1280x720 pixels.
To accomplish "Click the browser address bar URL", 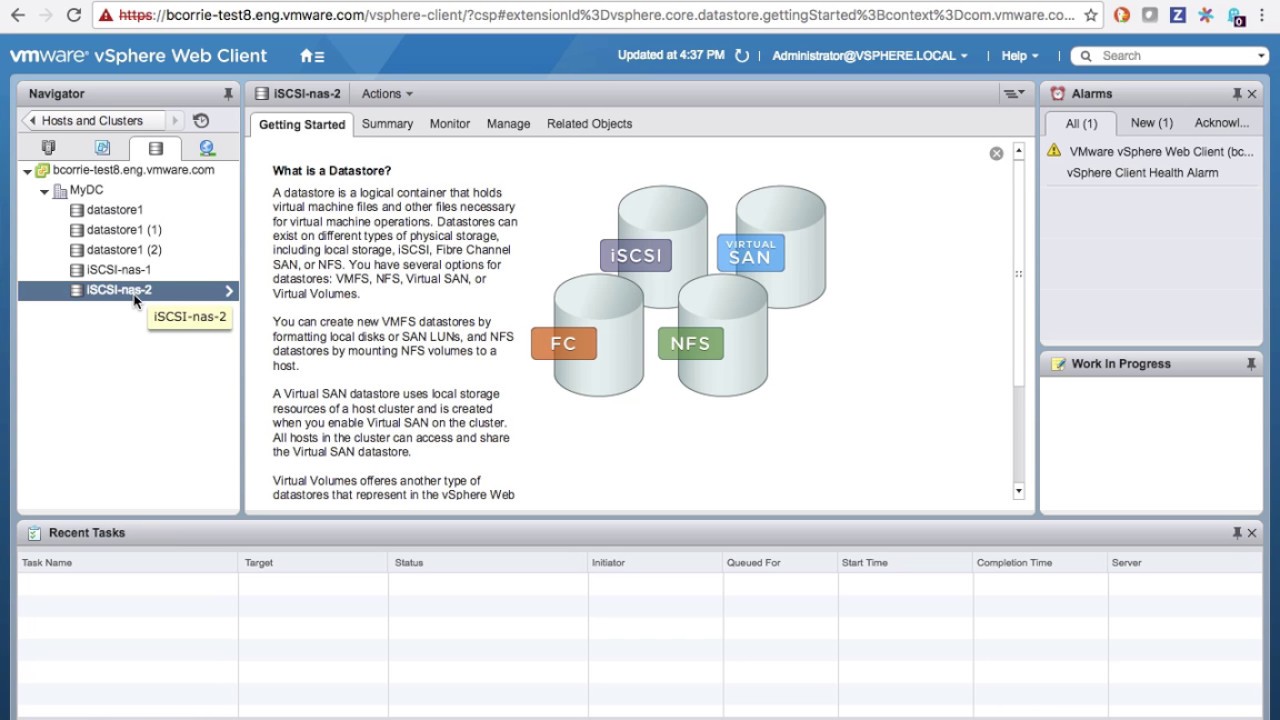I will tap(596, 15).
